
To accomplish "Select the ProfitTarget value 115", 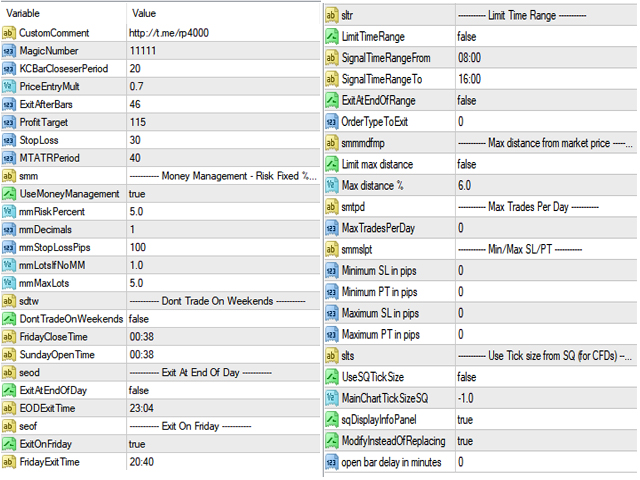I will tap(138, 122).
